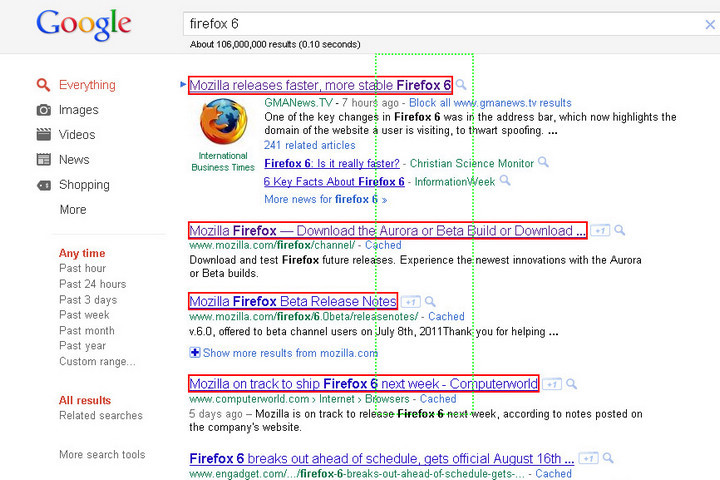Select the Everything search category

tap(87, 85)
